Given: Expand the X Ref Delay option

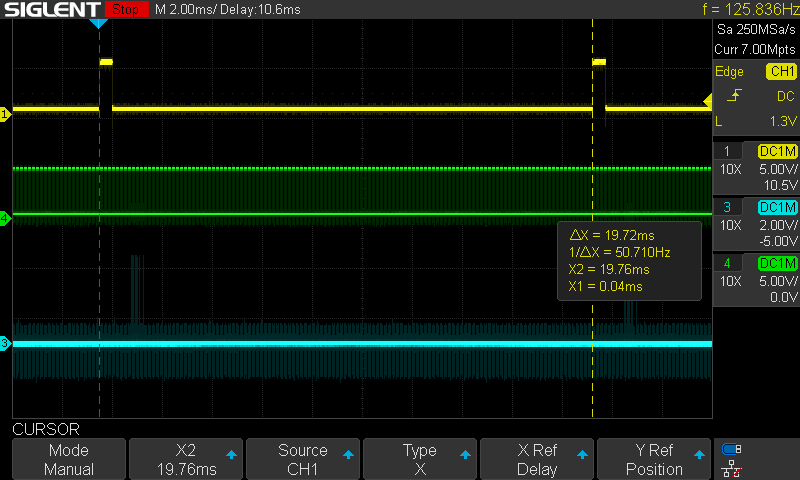Looking at the screenshot, I should [537, 460].
